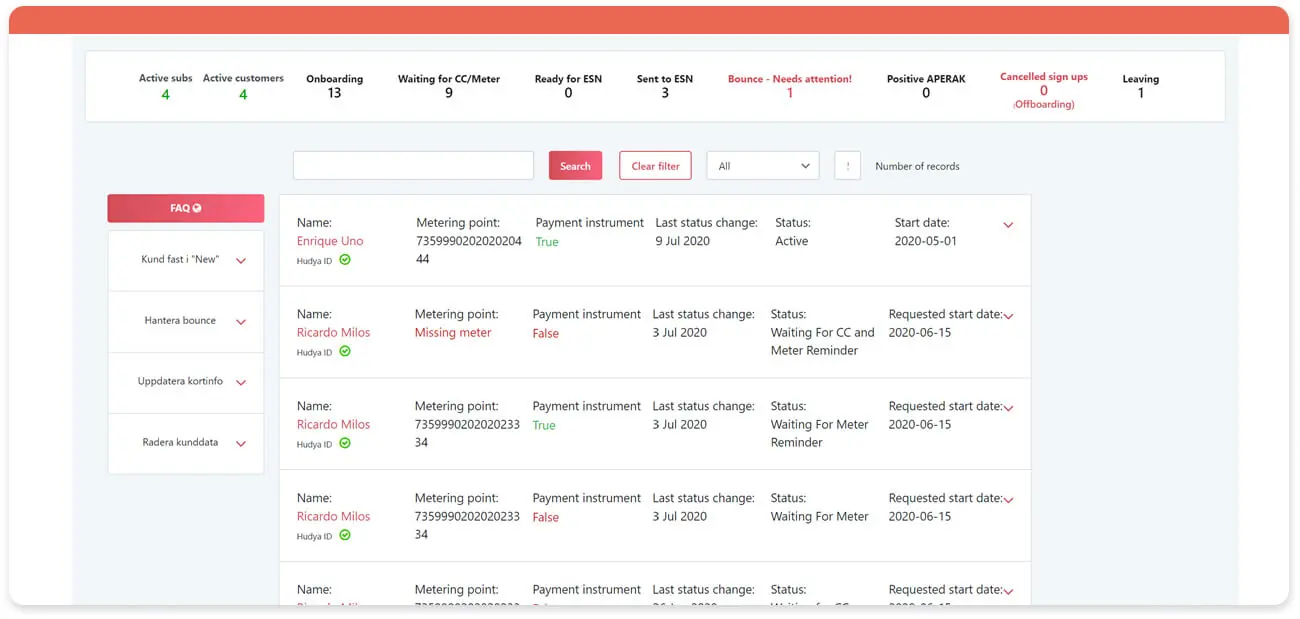Open Ricardo Milos link in Missing meter row
This screenshot has width=1300, height=619.
pos(333,333)
